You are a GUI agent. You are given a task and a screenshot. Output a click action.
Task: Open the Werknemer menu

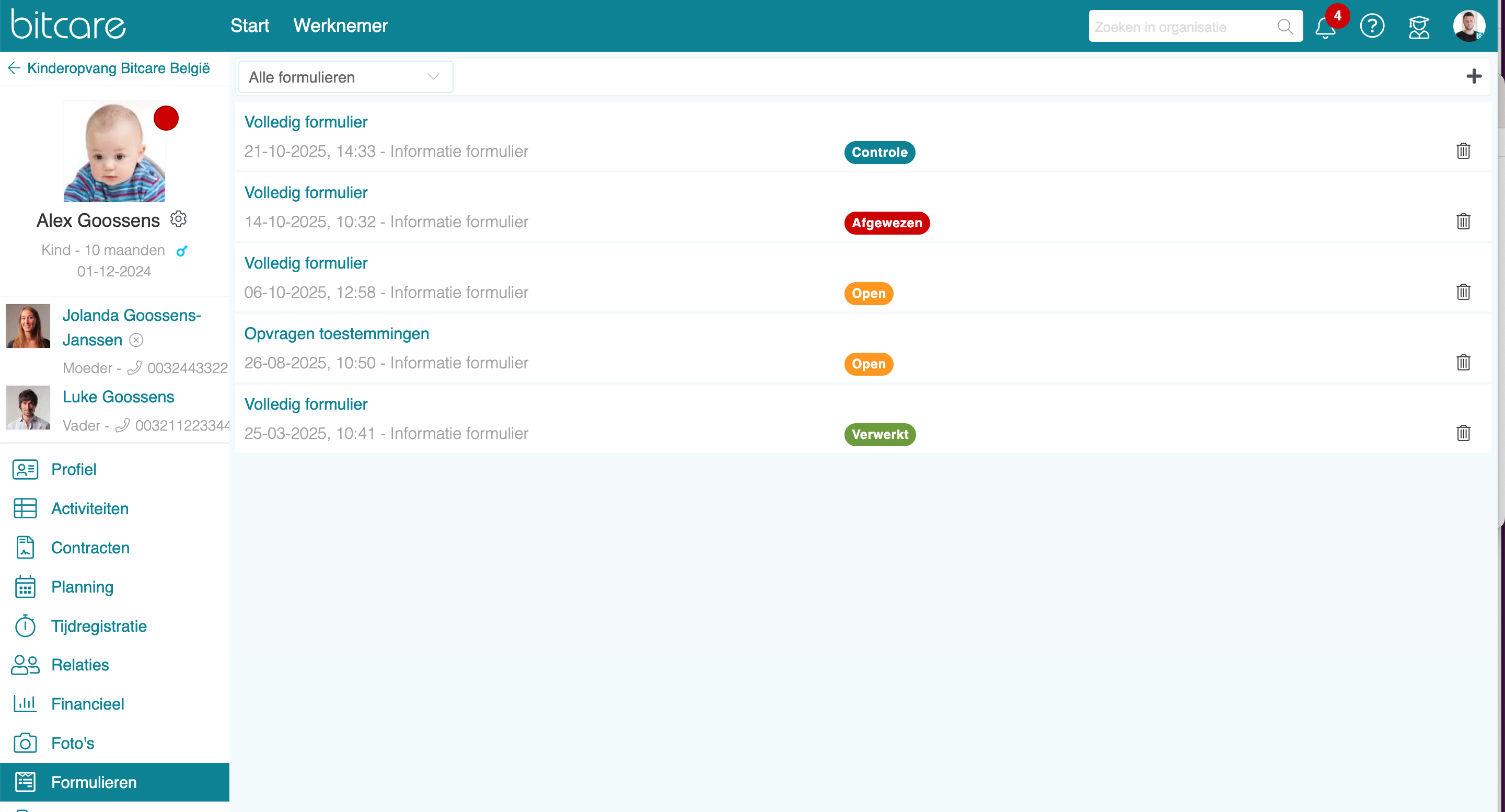341,26
